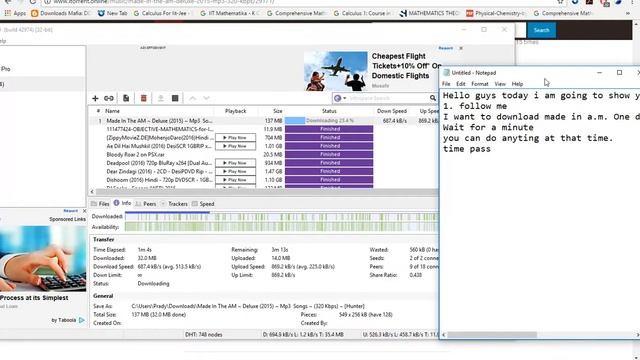This screenshot has width=640, height=360.
Task: Click the Infospace Search input field
Action: tap(388, 98)
